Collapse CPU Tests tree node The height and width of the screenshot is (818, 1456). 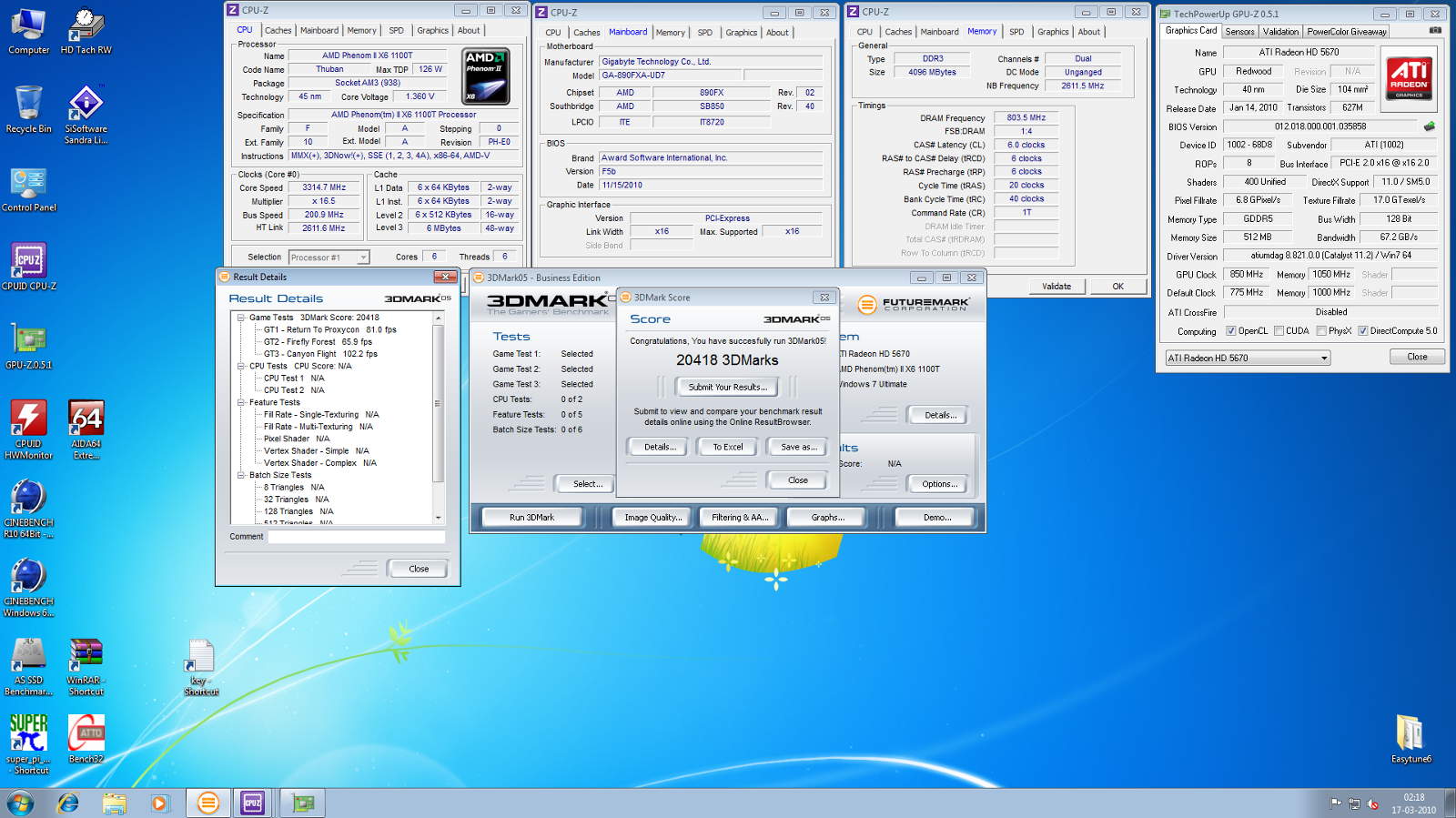(x=241, y=366)
